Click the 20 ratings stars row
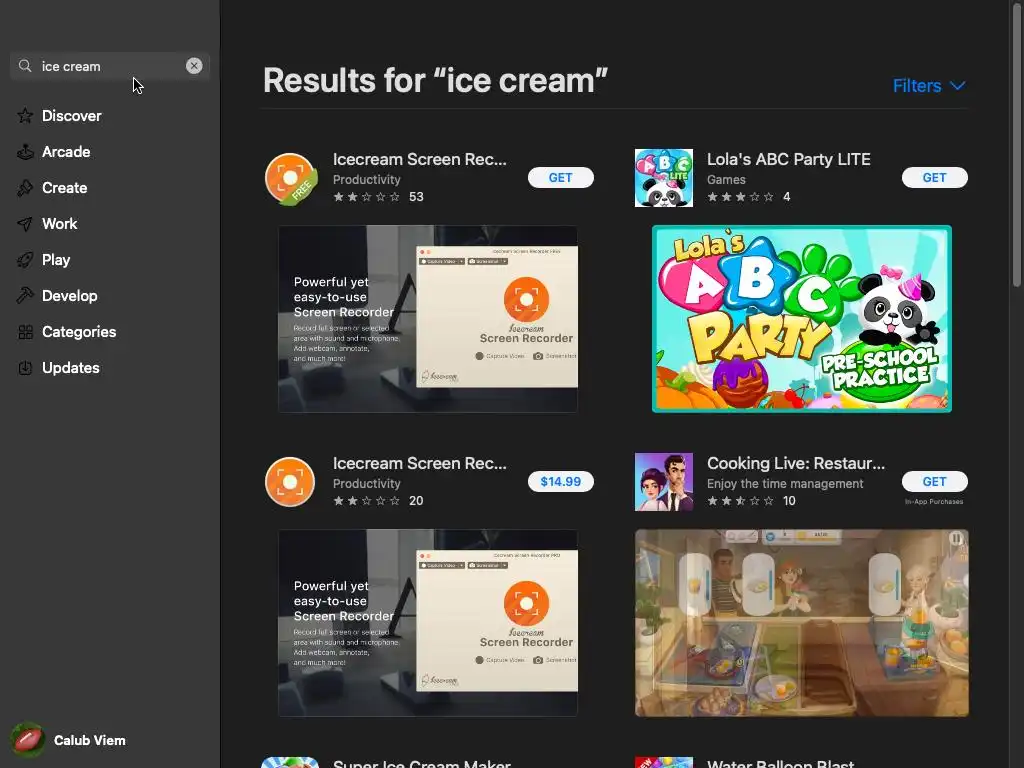1024x768 pixels. [x=366, y=501]
